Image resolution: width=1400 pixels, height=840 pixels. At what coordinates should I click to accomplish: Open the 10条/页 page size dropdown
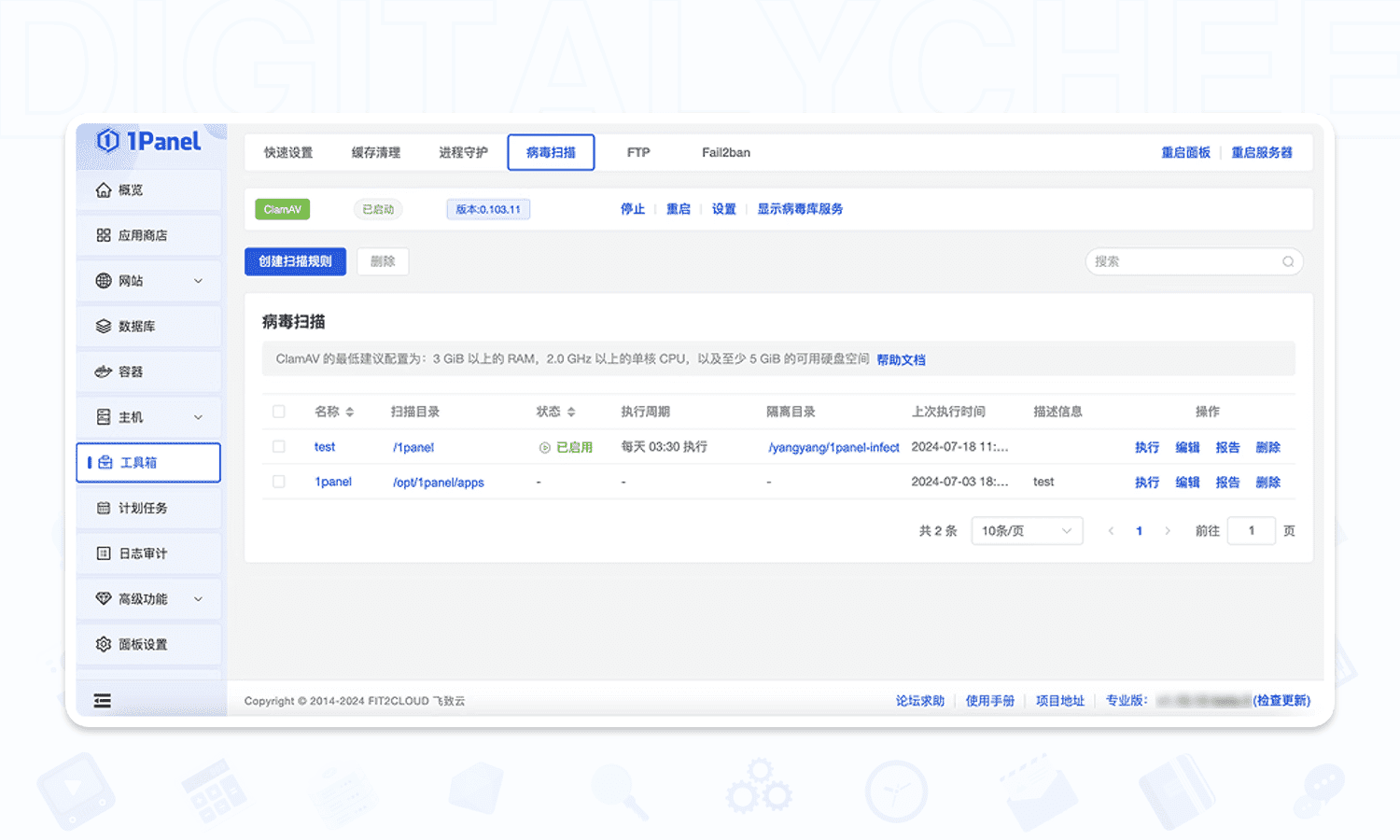[1027, 531]
